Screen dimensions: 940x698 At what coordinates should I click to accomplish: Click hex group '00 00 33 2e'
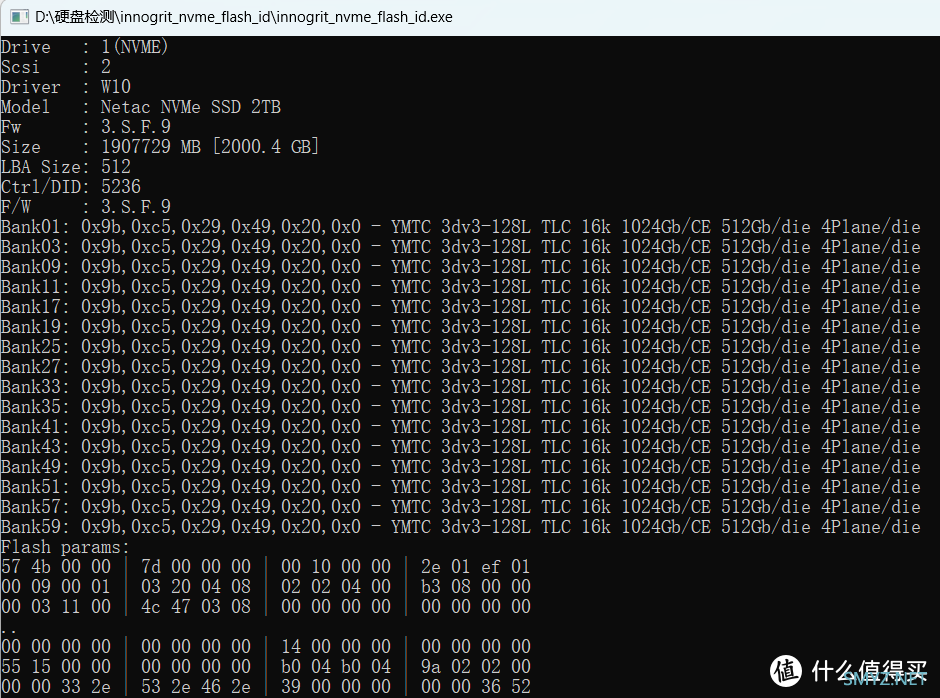tap(56, 687)
